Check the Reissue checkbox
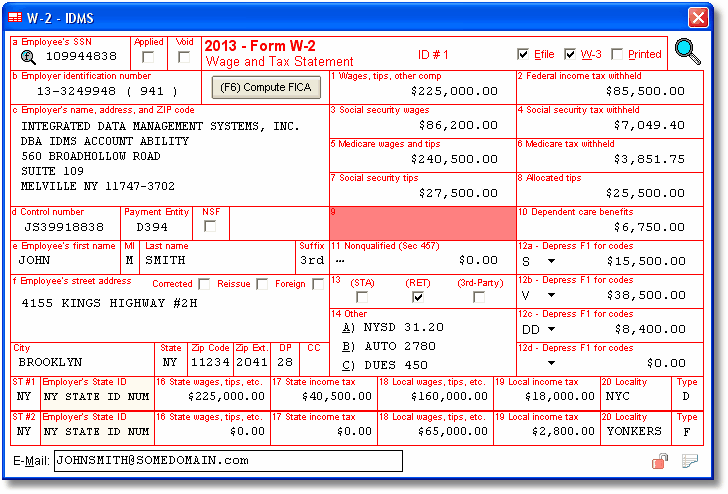 coord(262,284)
